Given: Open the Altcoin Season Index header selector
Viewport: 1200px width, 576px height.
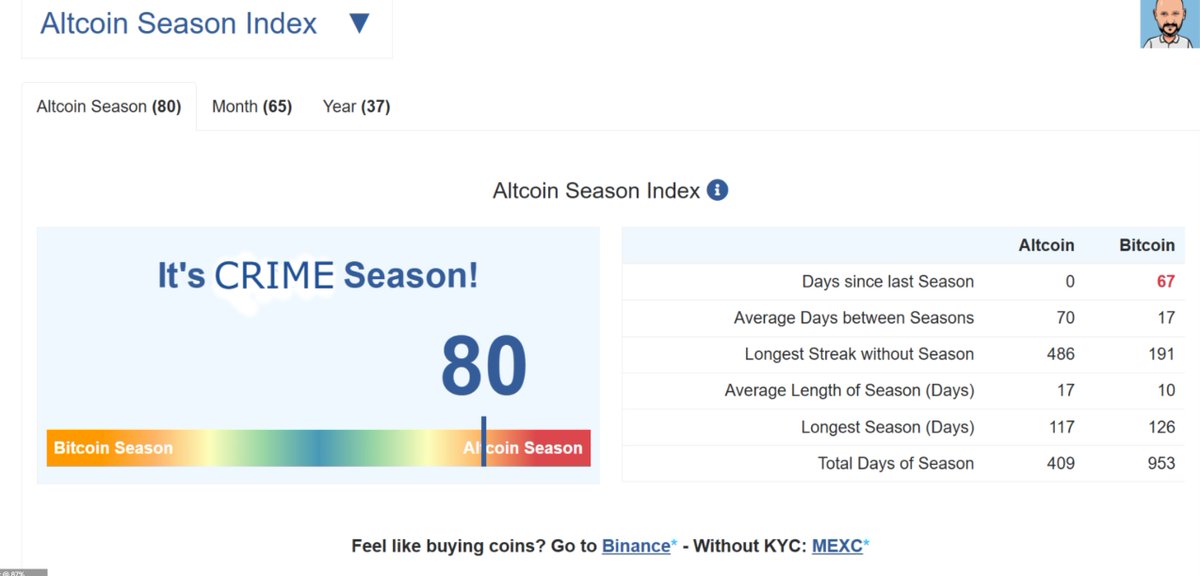Looking at the screenshot, I should (206, 28).
